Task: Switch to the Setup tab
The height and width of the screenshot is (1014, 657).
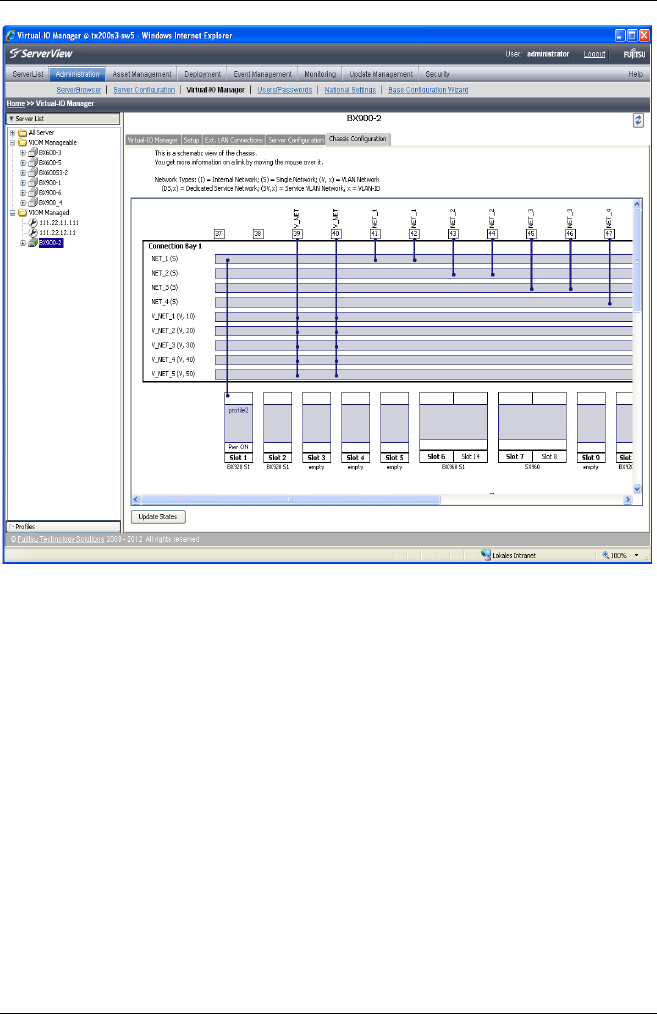Action: click(191, 140)
